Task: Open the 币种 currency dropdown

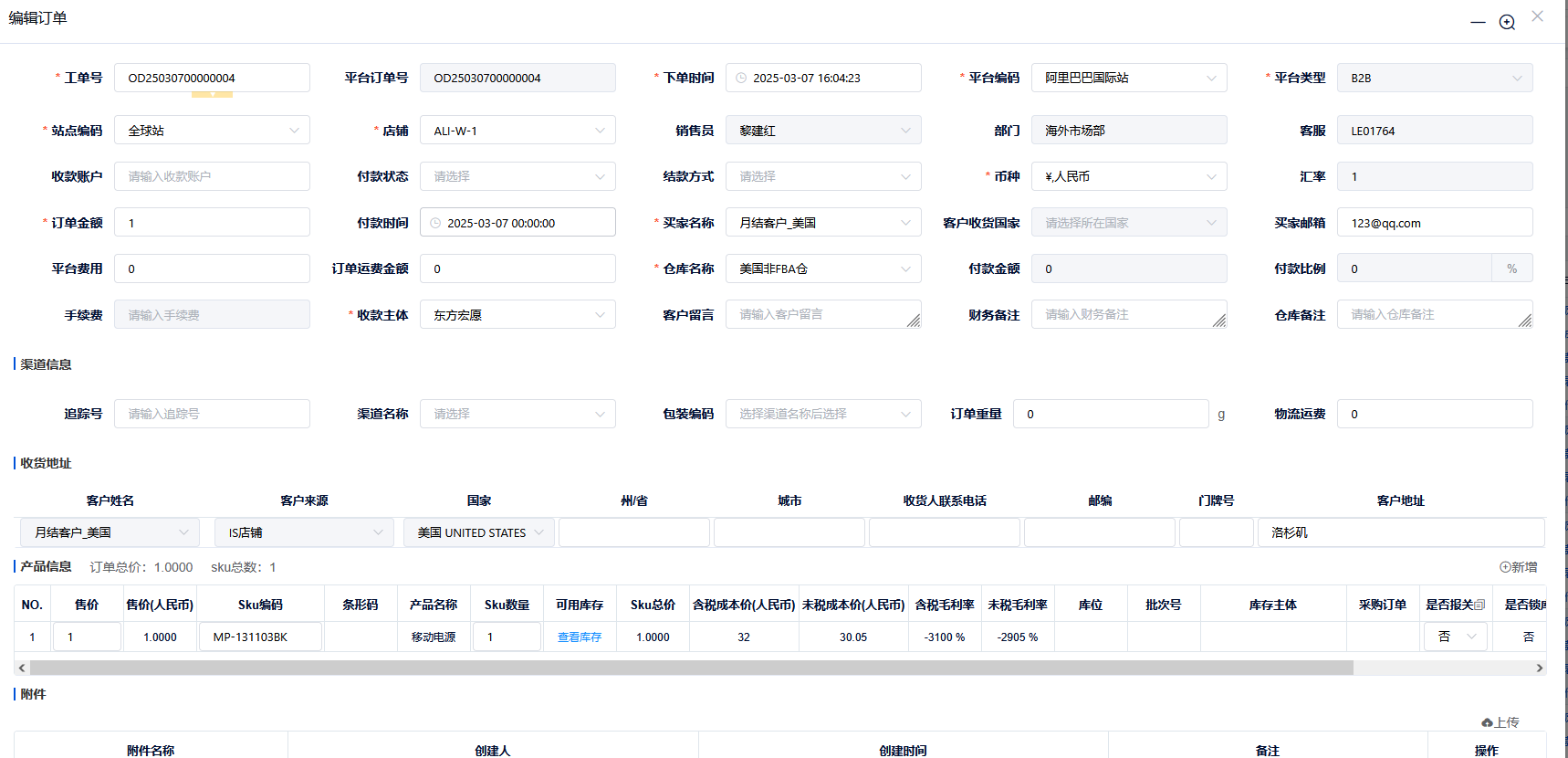Action: click(x=1128, y=176)
